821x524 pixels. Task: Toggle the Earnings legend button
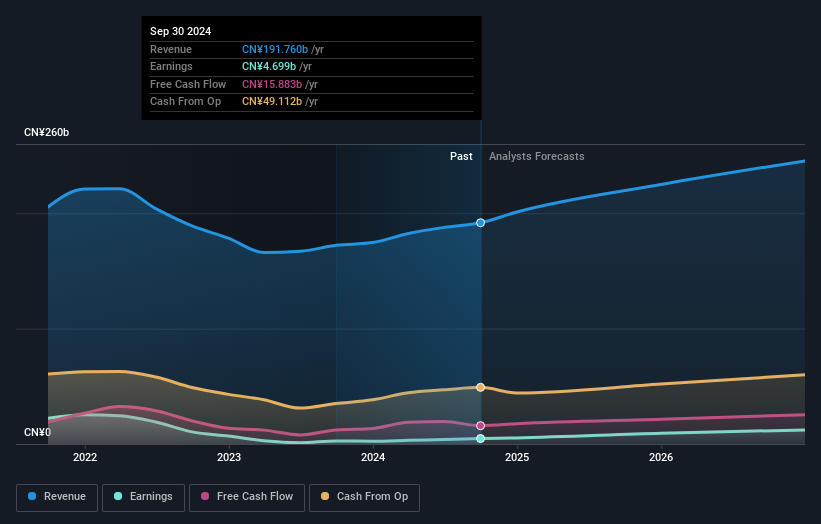(143, 497)
